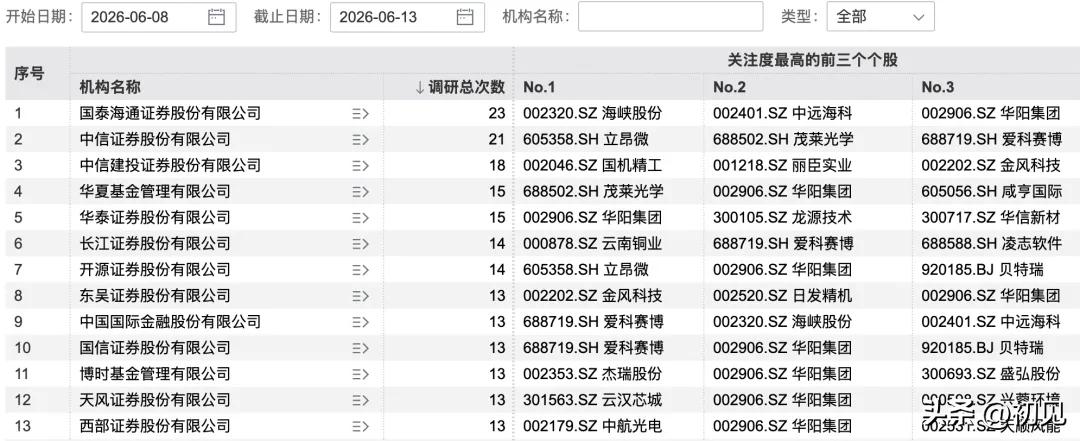Select 中信建投证券股份有限公司 institution name
The width and height of the screenshot is (1080, 441).
tap(170, 165)
